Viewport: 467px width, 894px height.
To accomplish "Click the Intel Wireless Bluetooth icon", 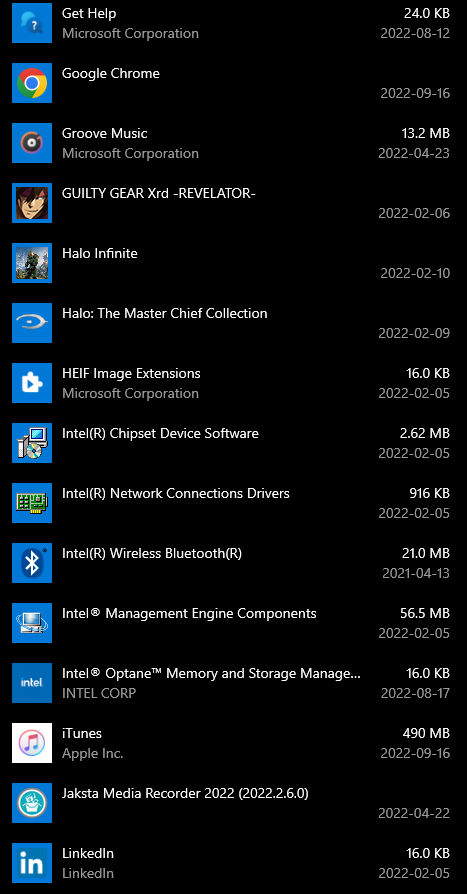I will [x=32, y=563].
